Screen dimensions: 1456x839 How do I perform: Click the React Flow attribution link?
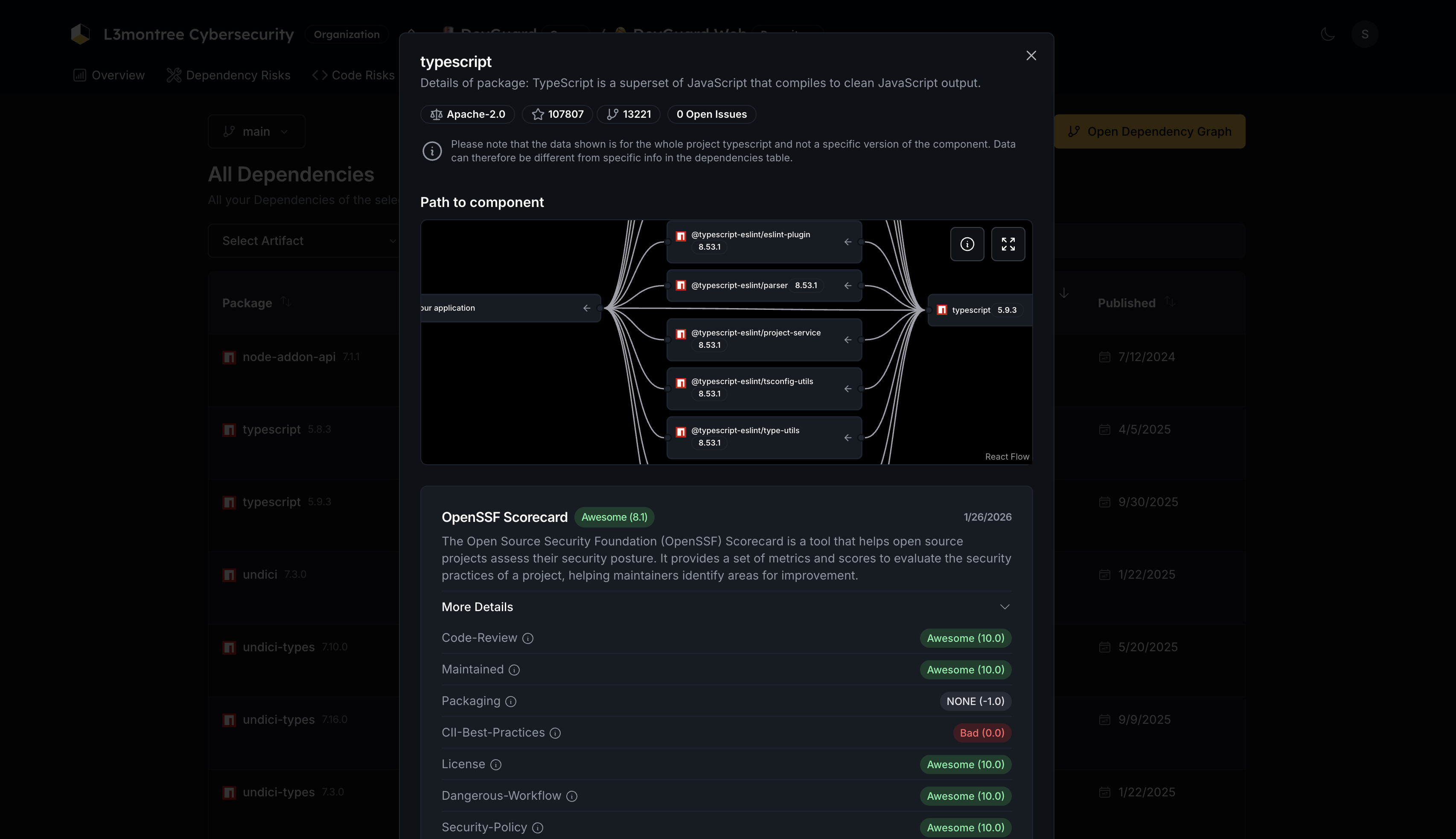pos(1007,456)
